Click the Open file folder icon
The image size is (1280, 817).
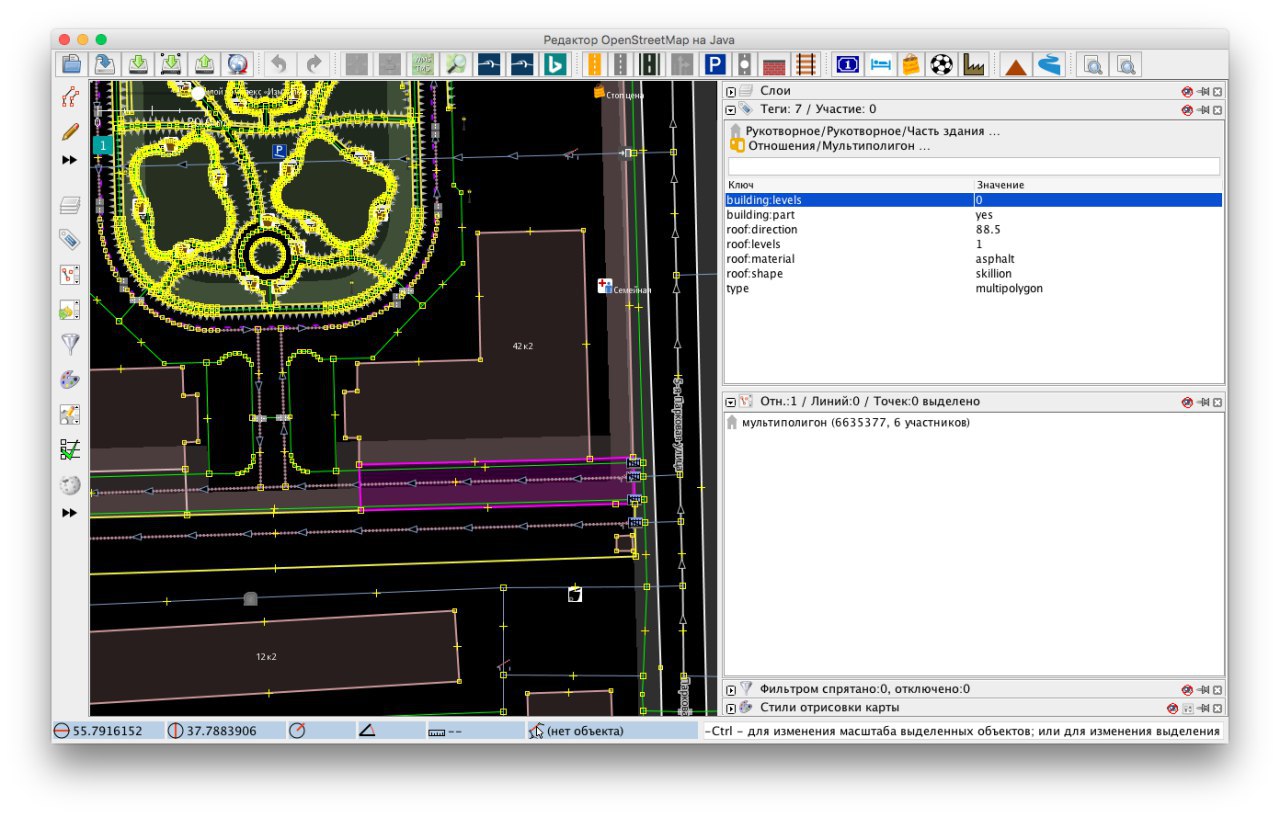[x=72, y=64]
